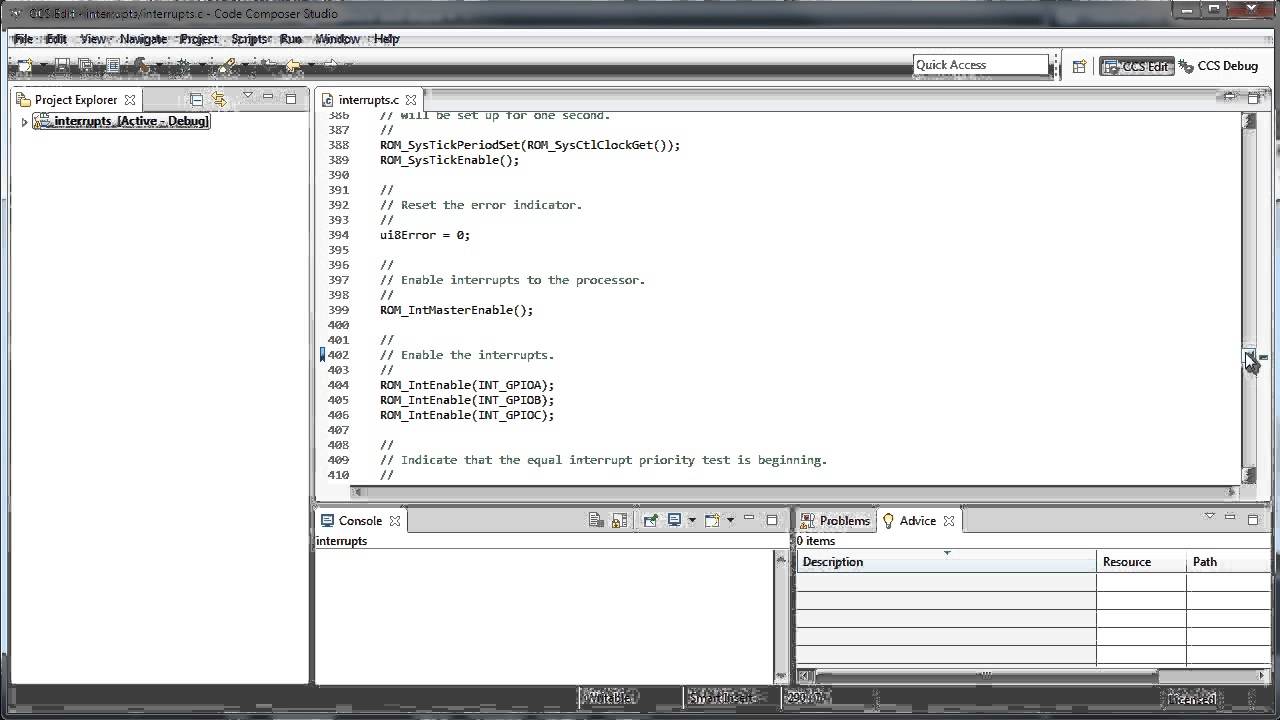This screenshot has width=1280, height=720.
Task: Click the Build hammer icon
Action: pyautogui.click(x=142, y=65)
